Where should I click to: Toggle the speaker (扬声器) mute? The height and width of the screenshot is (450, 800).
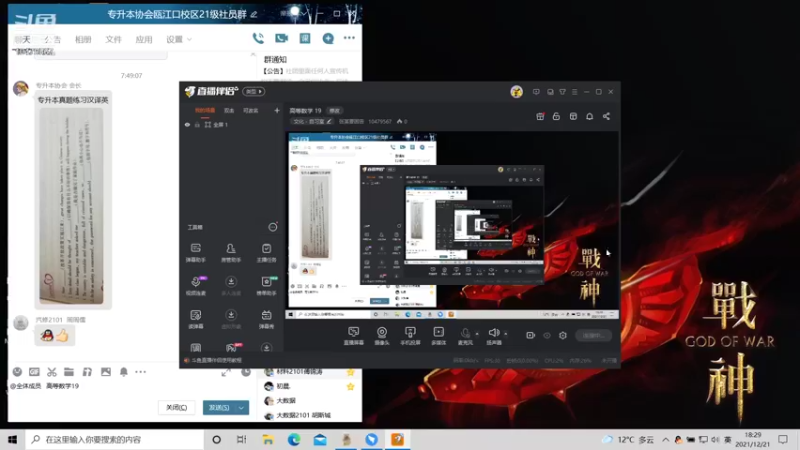click(493, 336)
